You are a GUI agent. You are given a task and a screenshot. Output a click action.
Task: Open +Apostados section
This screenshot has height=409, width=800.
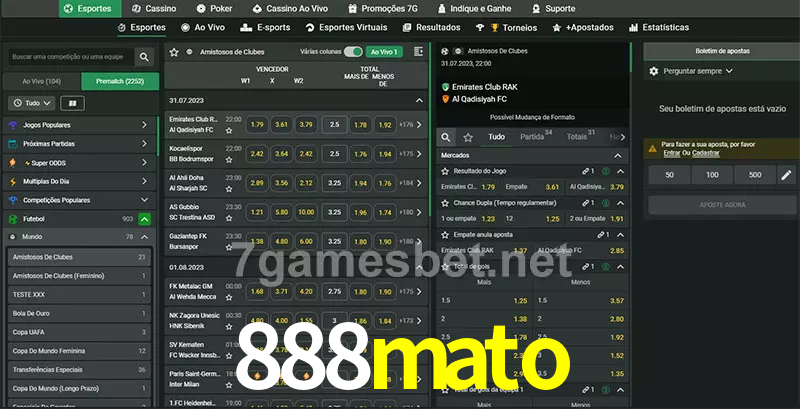click(x=583, y=28)
